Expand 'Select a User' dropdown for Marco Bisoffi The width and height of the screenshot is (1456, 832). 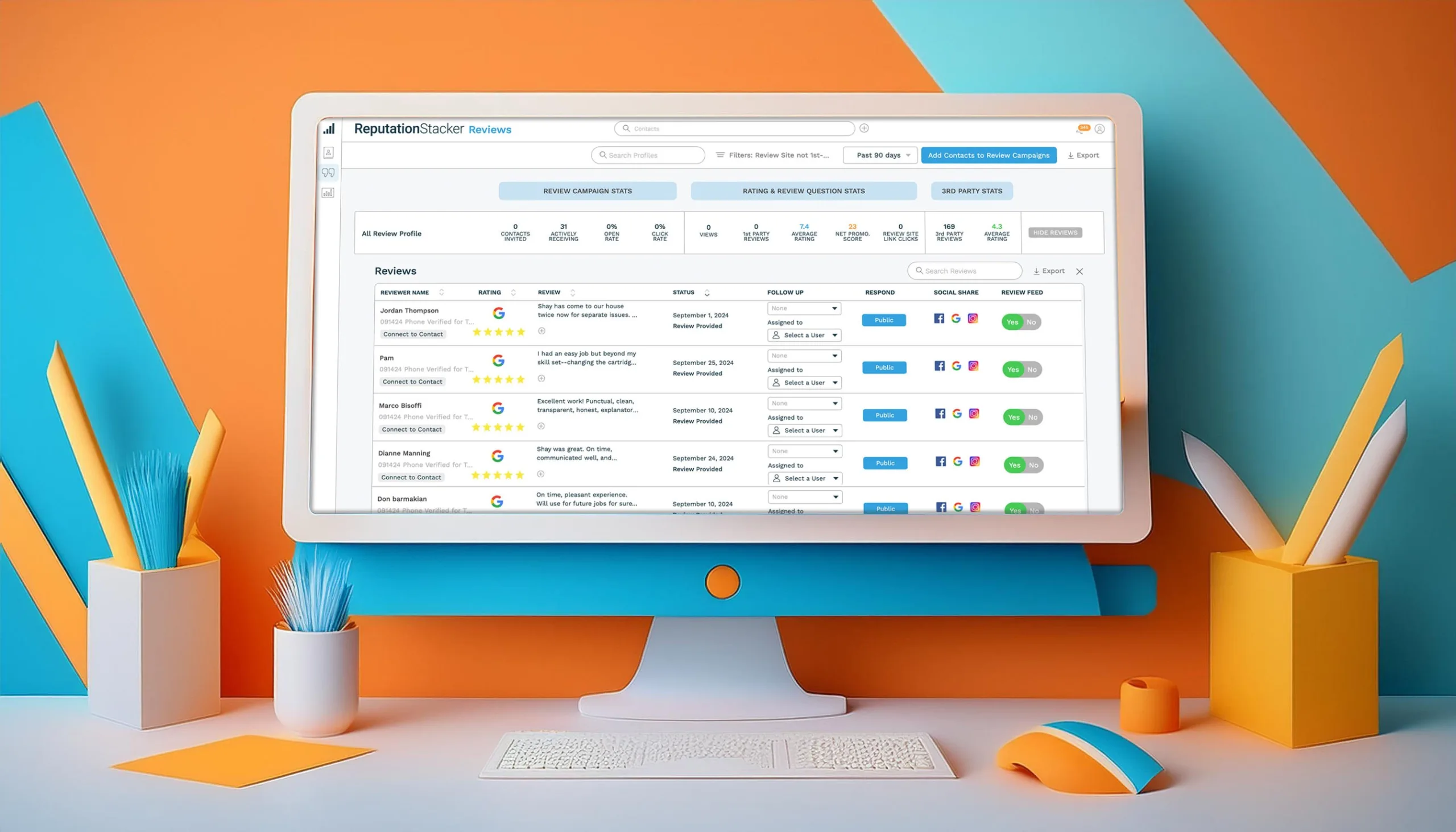[804, 430]
